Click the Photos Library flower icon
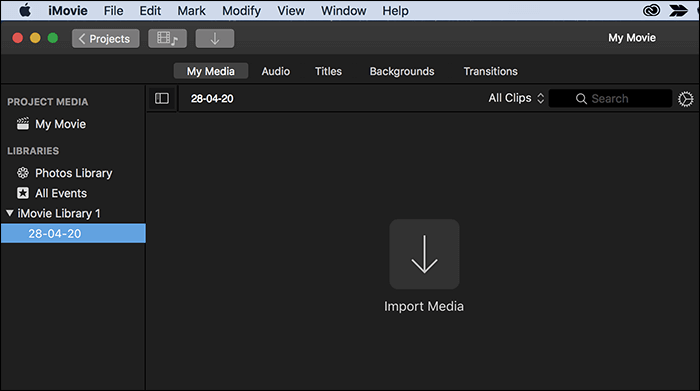This screenshot has width=700, height=391. 23,173
